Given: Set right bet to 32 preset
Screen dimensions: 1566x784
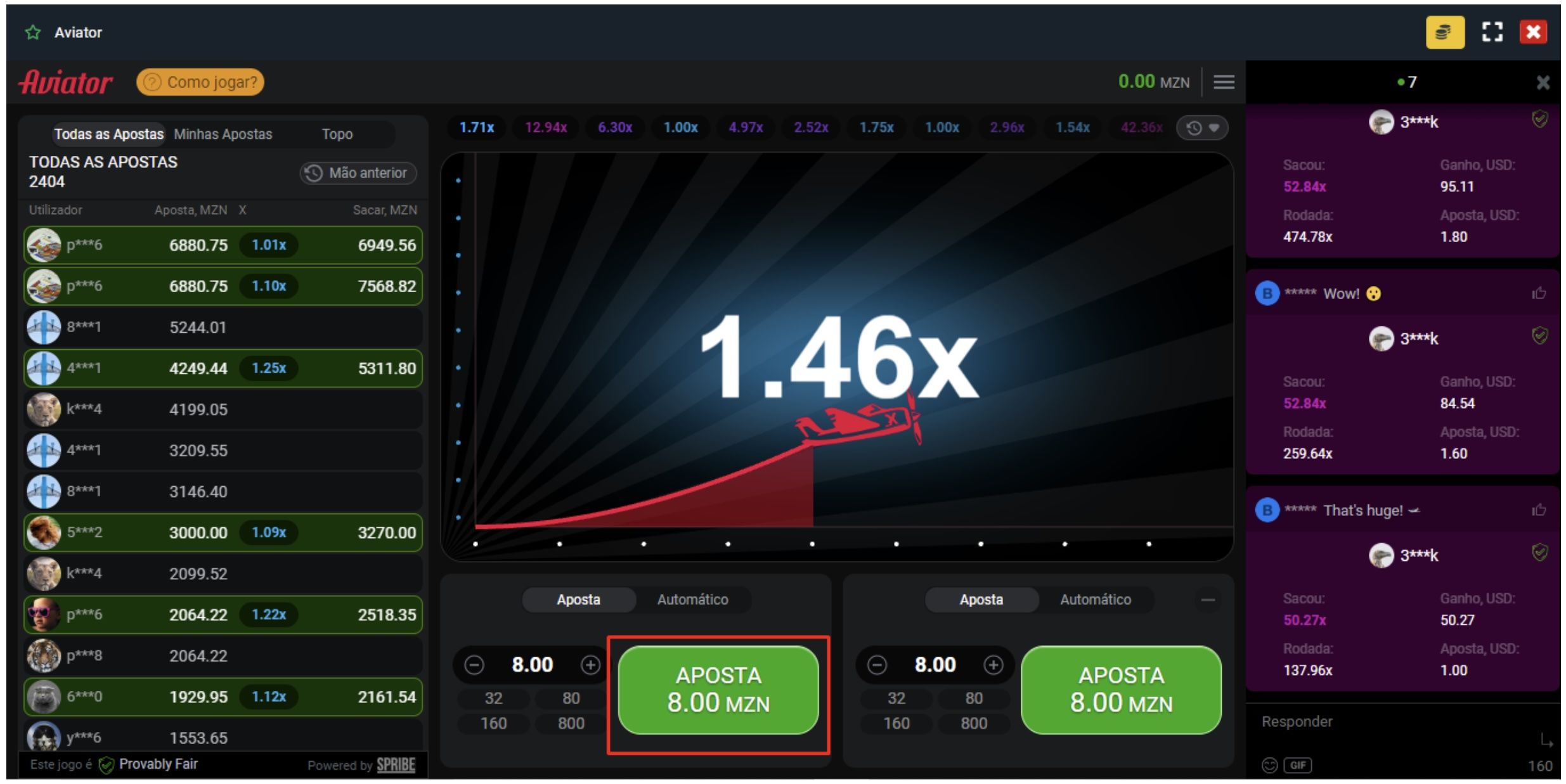Looking at the screenshot, I should (x=896, y=698).
